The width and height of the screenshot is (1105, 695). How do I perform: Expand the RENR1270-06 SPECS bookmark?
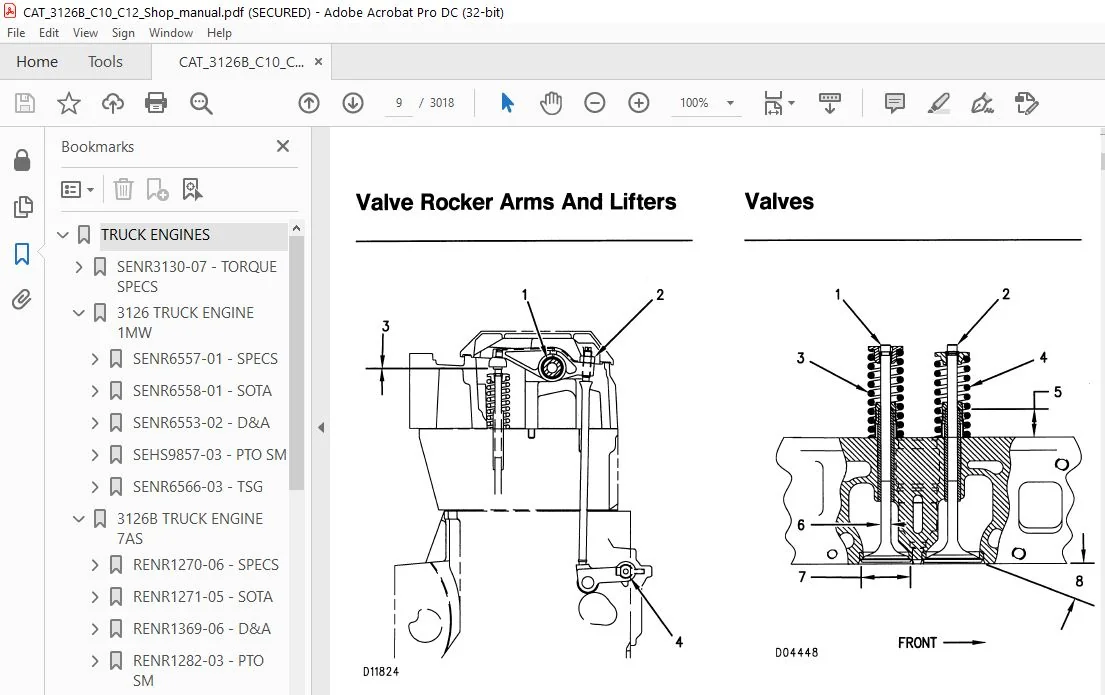coord(95,565)
